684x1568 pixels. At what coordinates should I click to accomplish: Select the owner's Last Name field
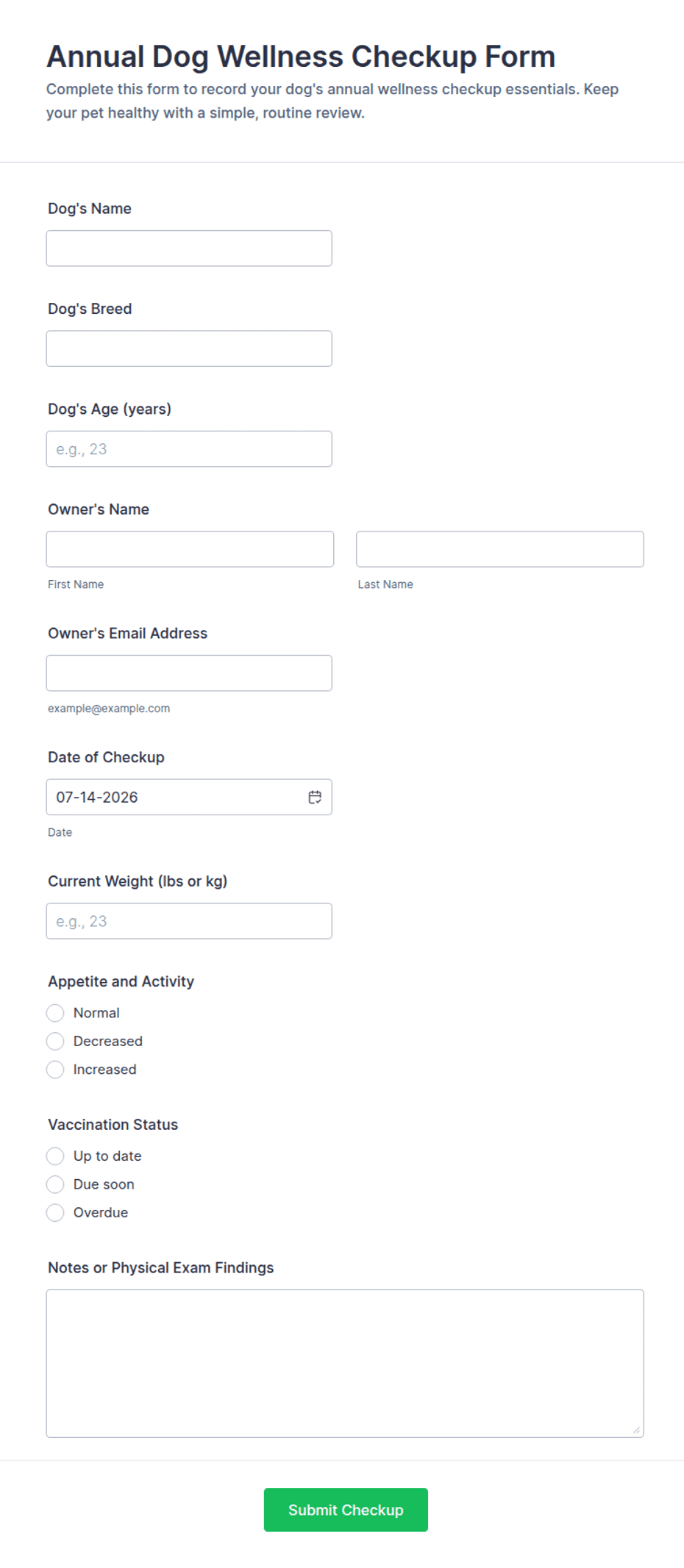pyautogui.click(x=500, y=549)
